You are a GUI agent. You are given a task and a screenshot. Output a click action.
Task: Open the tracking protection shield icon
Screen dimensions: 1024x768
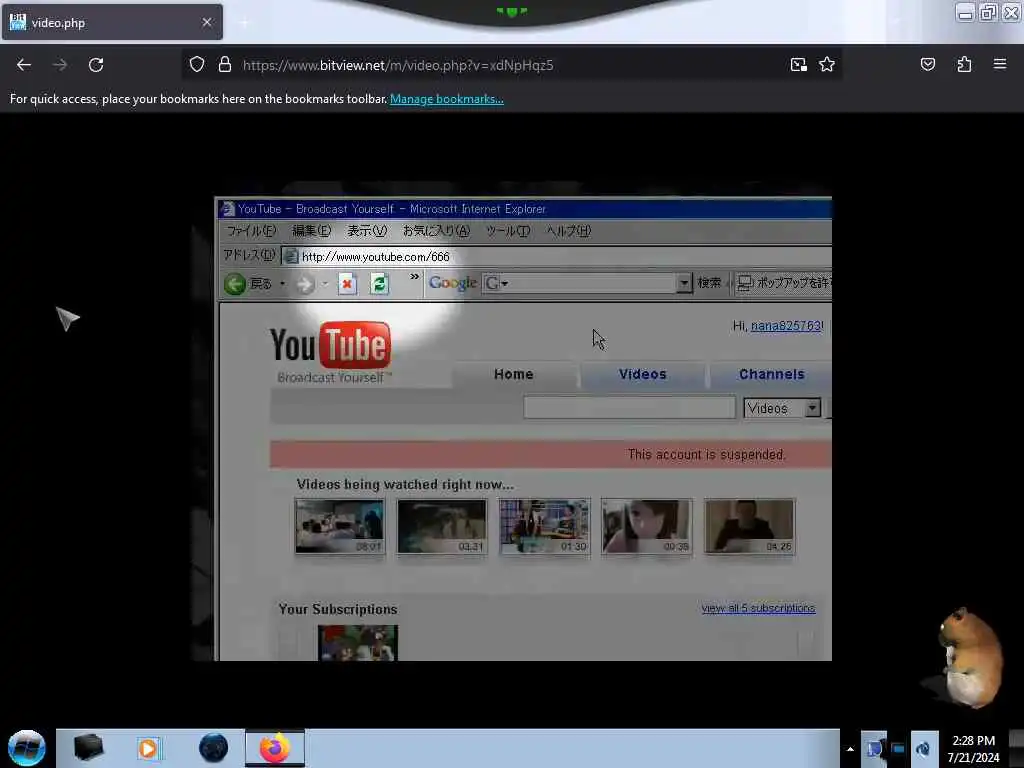pos(197,65)
